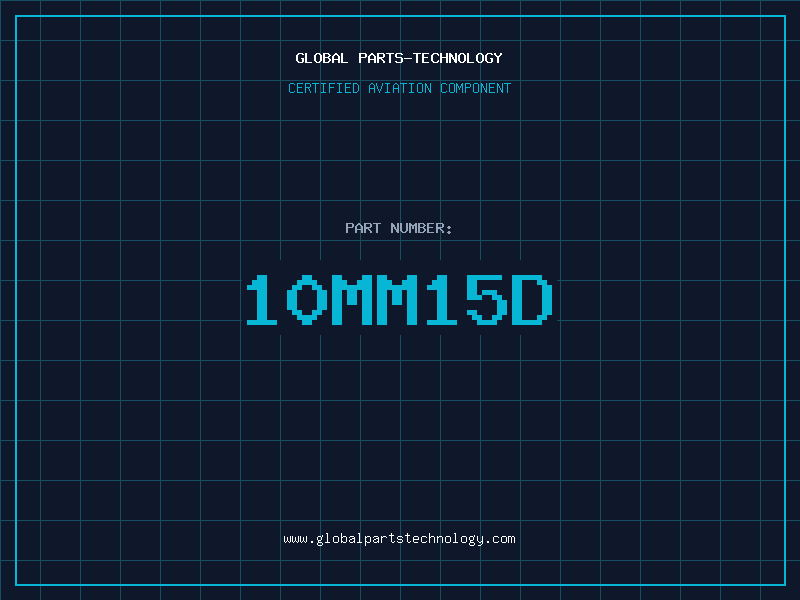This screenshot has width=800, height=600.
Task: Click the part number 10MM15D
Action: [x=399, y=300]
